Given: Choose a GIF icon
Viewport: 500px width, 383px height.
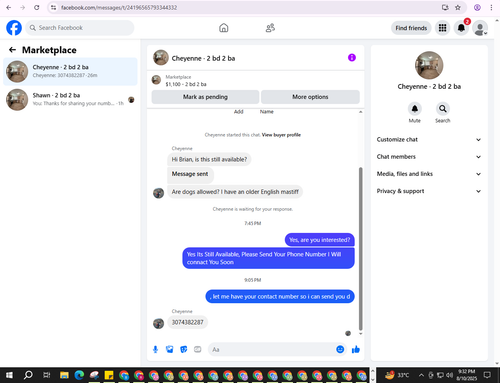Looking at the screenshot, I should [x=198, y=349].
